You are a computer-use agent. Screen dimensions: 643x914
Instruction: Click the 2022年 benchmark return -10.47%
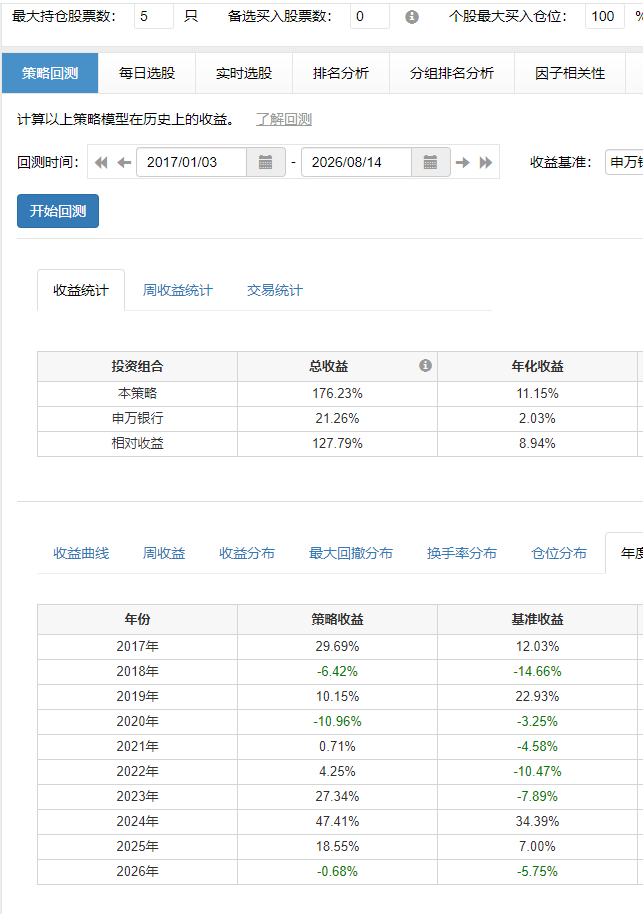537,772
